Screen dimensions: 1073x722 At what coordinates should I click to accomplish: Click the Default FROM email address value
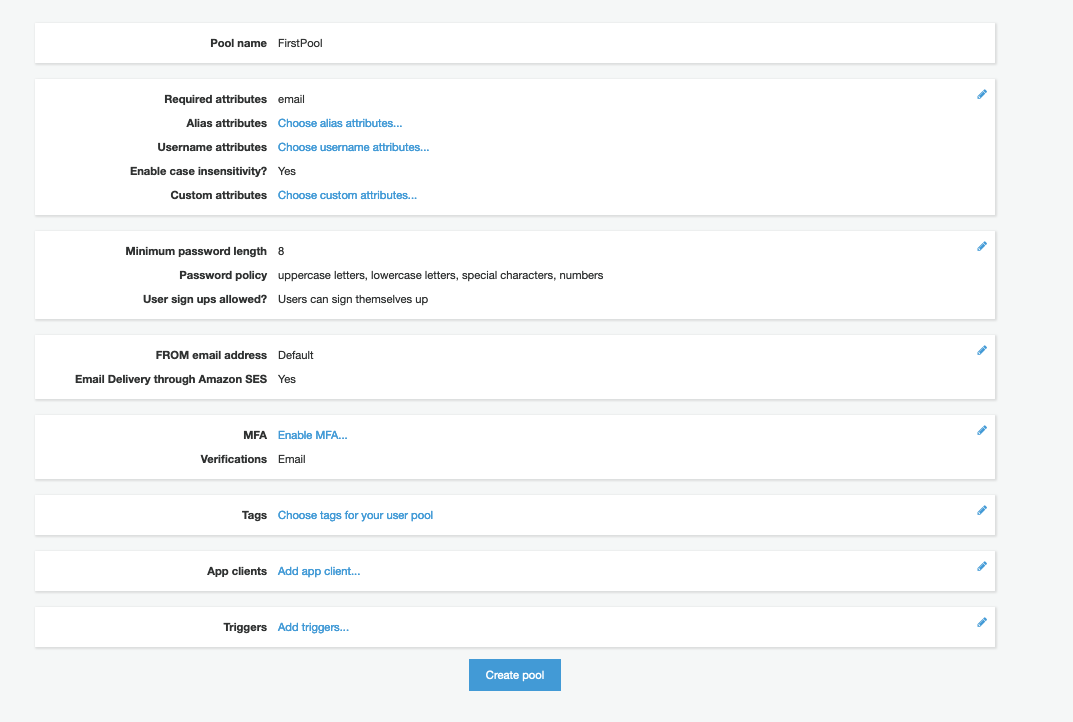296,355
